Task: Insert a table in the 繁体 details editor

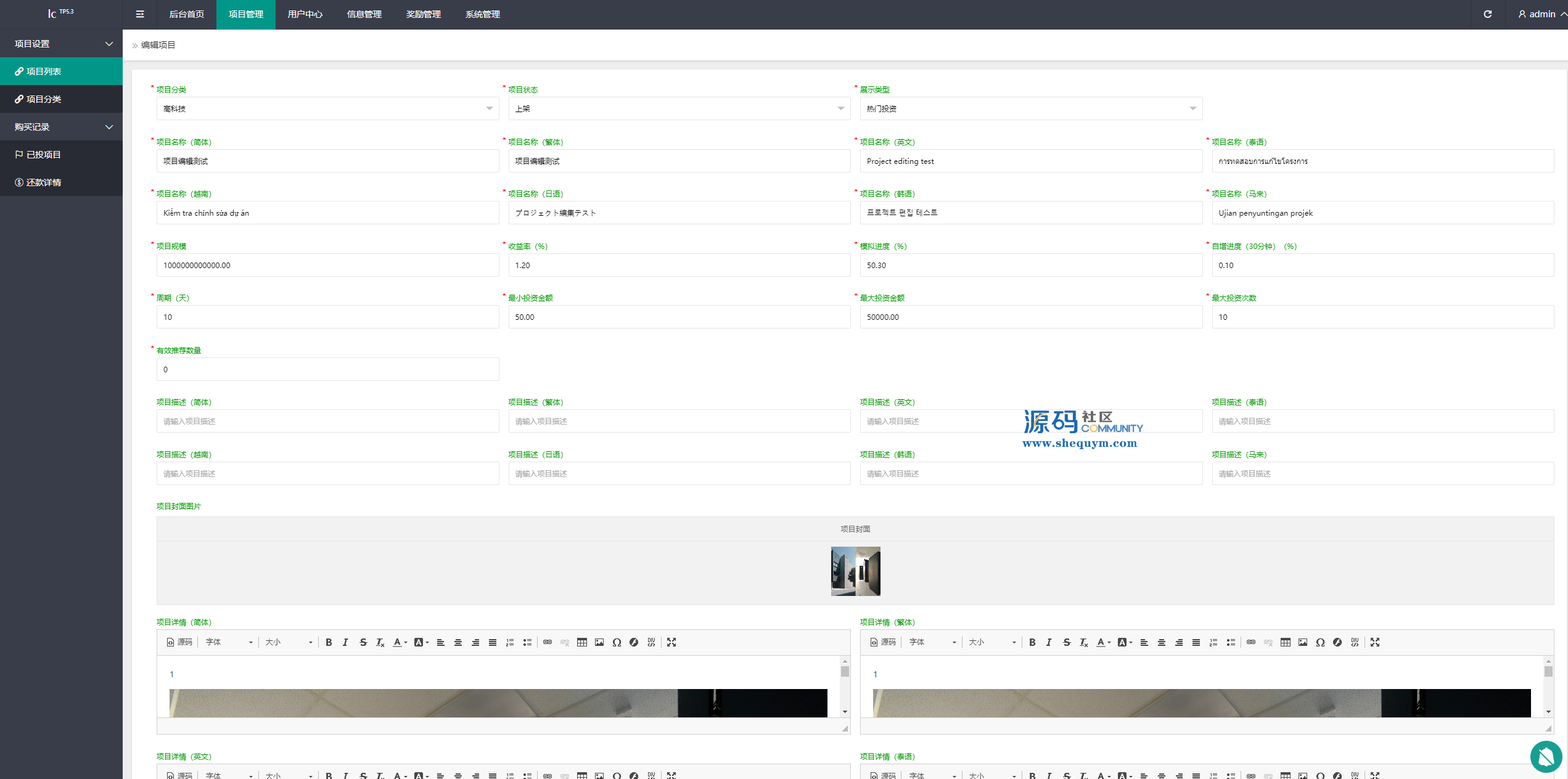Action: 1285,642
